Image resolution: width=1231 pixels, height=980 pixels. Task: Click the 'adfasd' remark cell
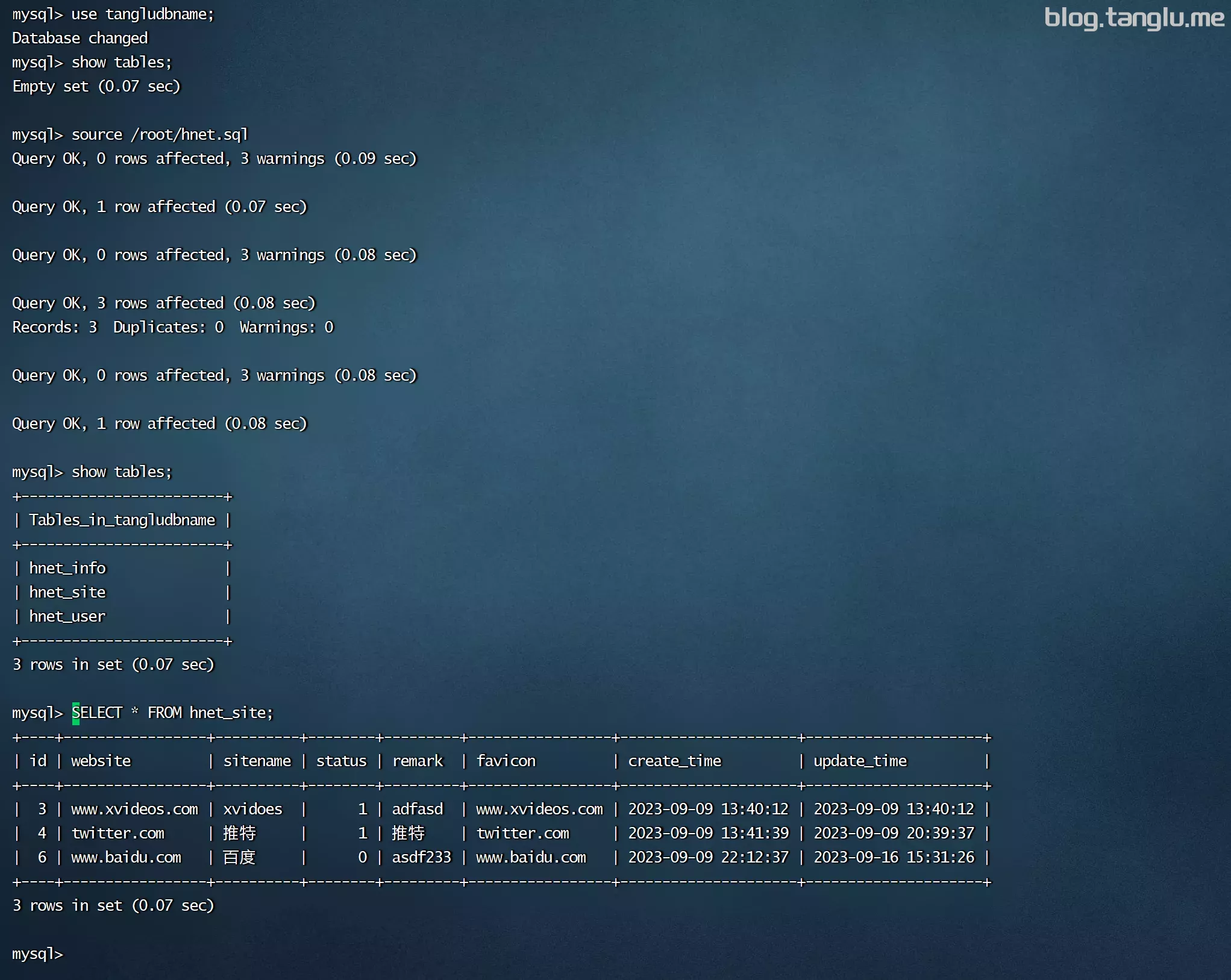click(418, 810)
